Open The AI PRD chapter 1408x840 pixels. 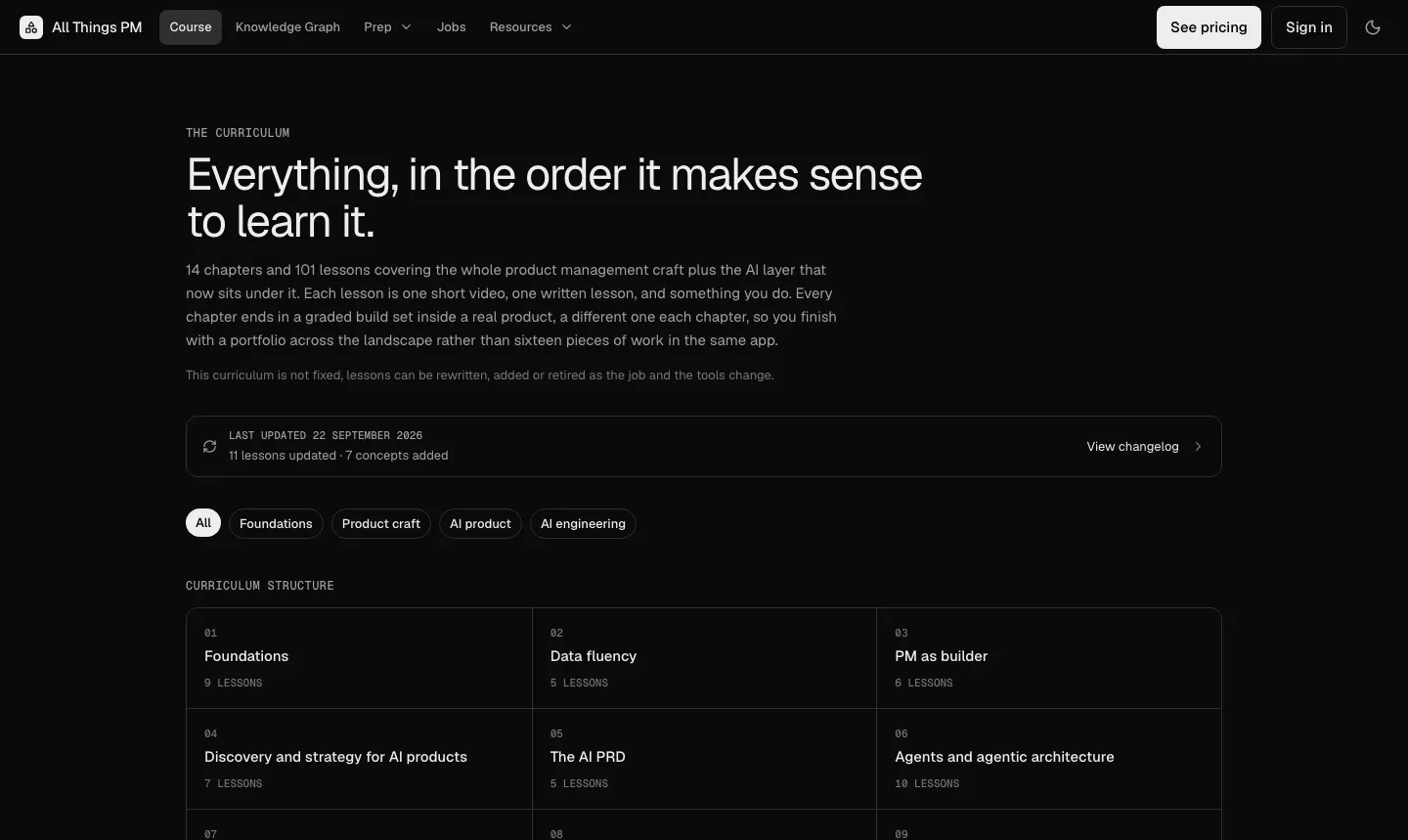coord(704,759)
